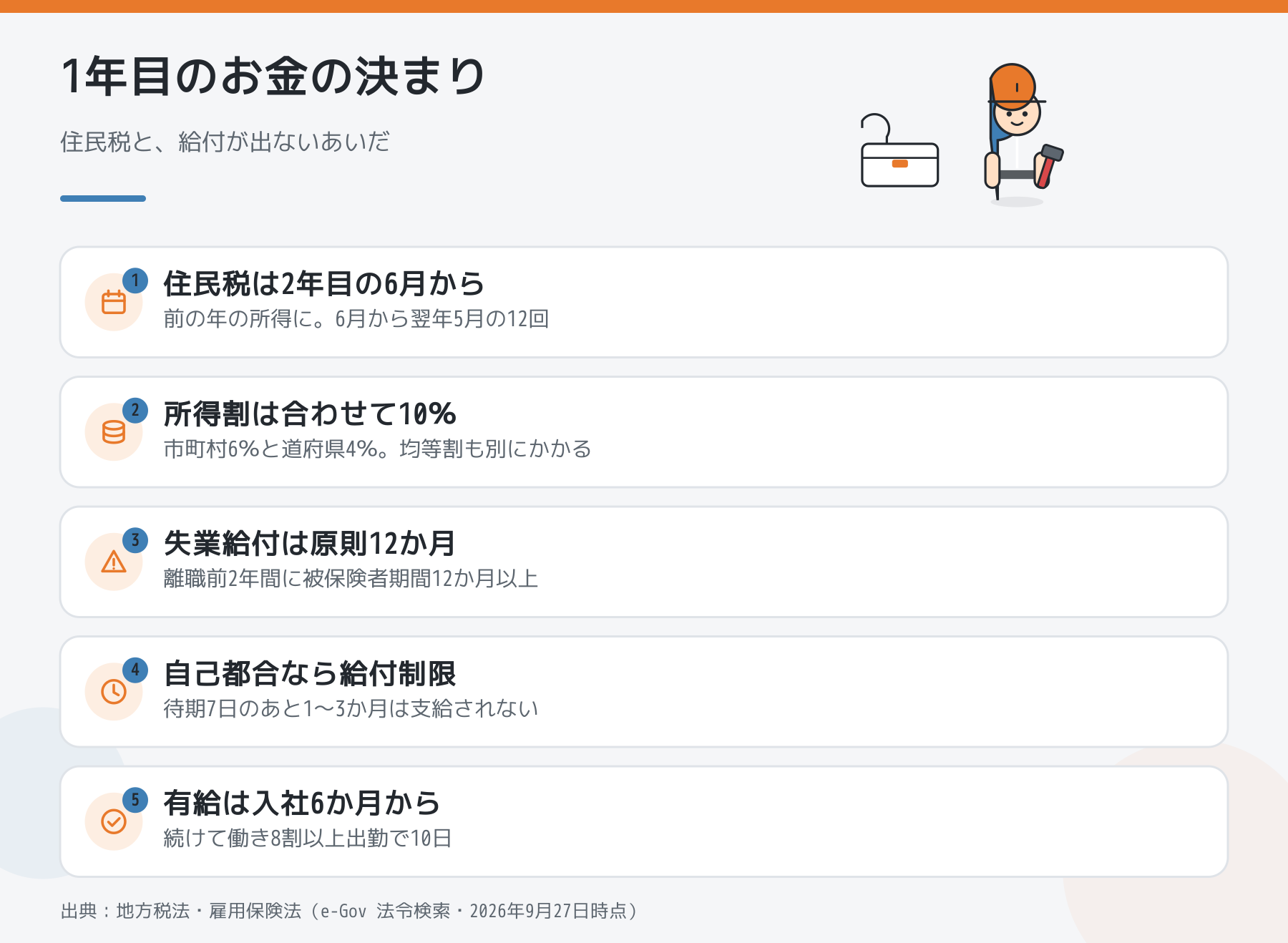1288x943 pixels.
Task: Click the coin stack icon beside 所得割は合わせて10%
Action: coord(114,432)
